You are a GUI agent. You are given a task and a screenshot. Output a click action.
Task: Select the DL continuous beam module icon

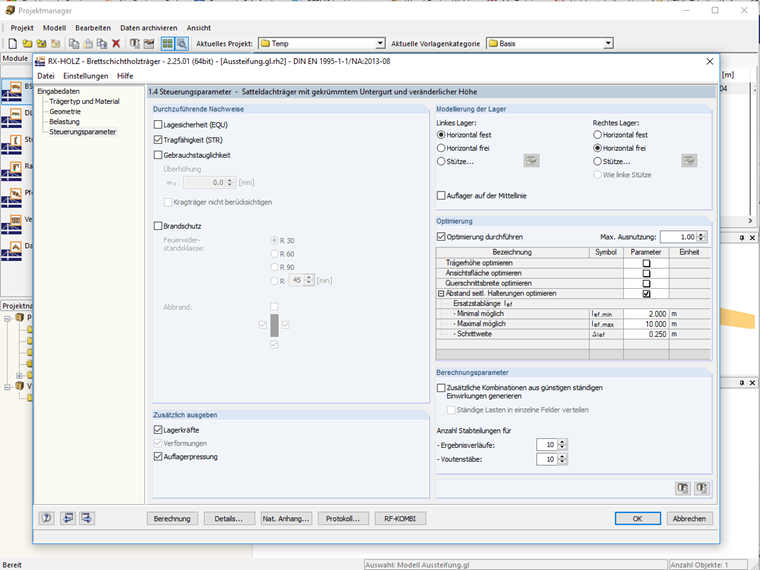tap(12, 118)
